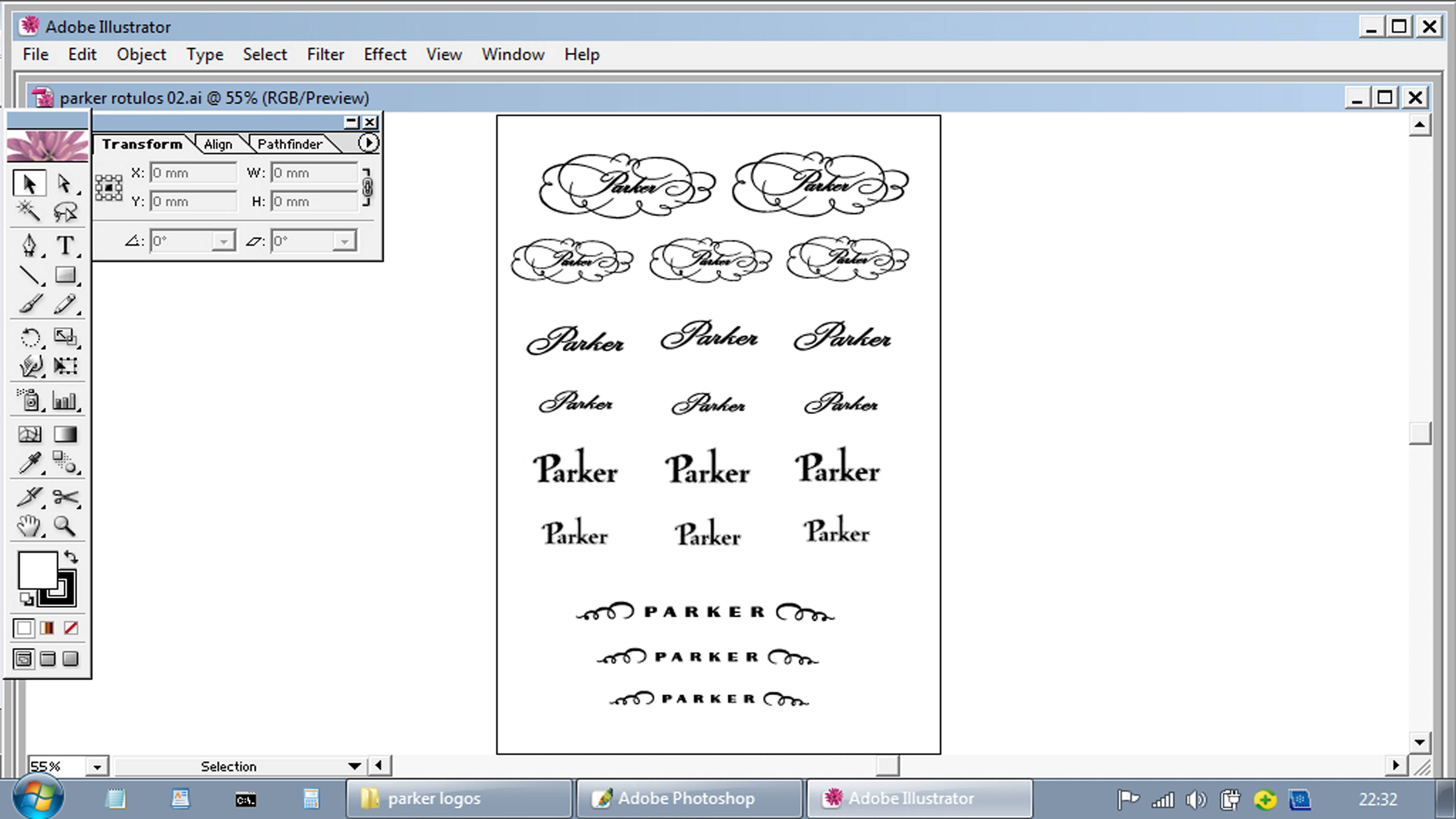Open the Effect menu

pyautogui.click(x=384, y=54)
